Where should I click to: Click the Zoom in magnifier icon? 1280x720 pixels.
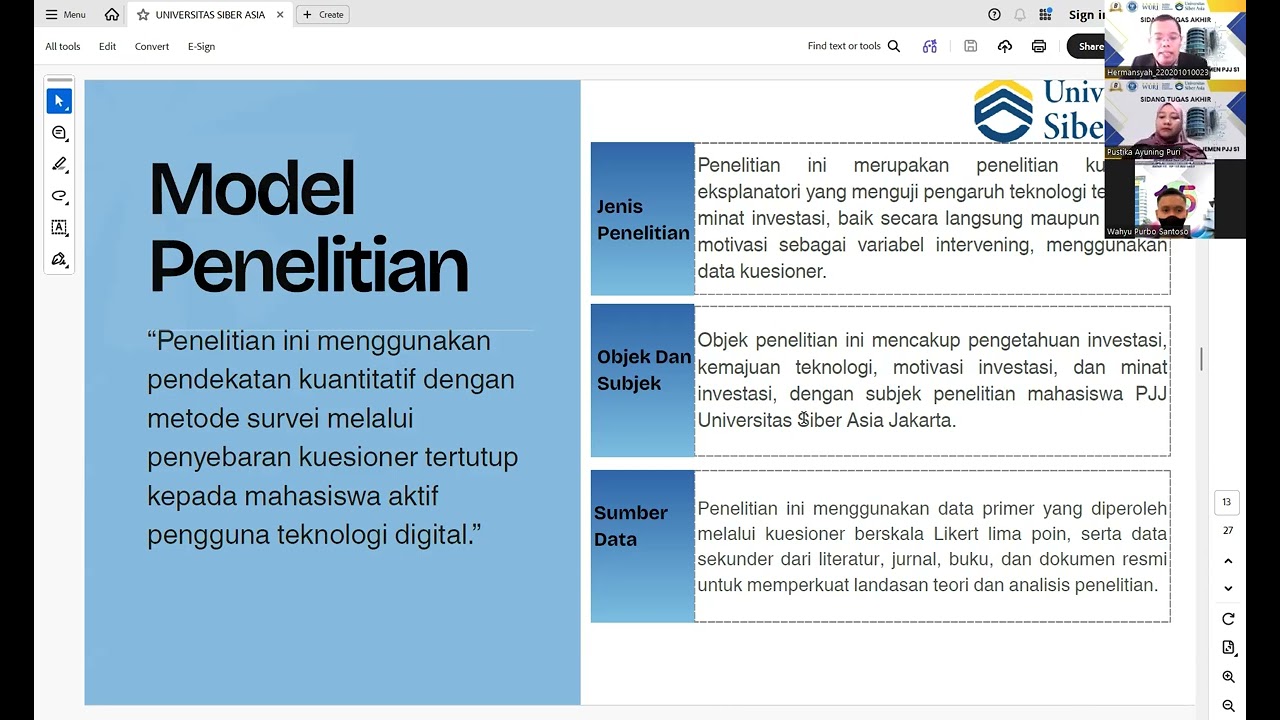tap(1228, 677)
